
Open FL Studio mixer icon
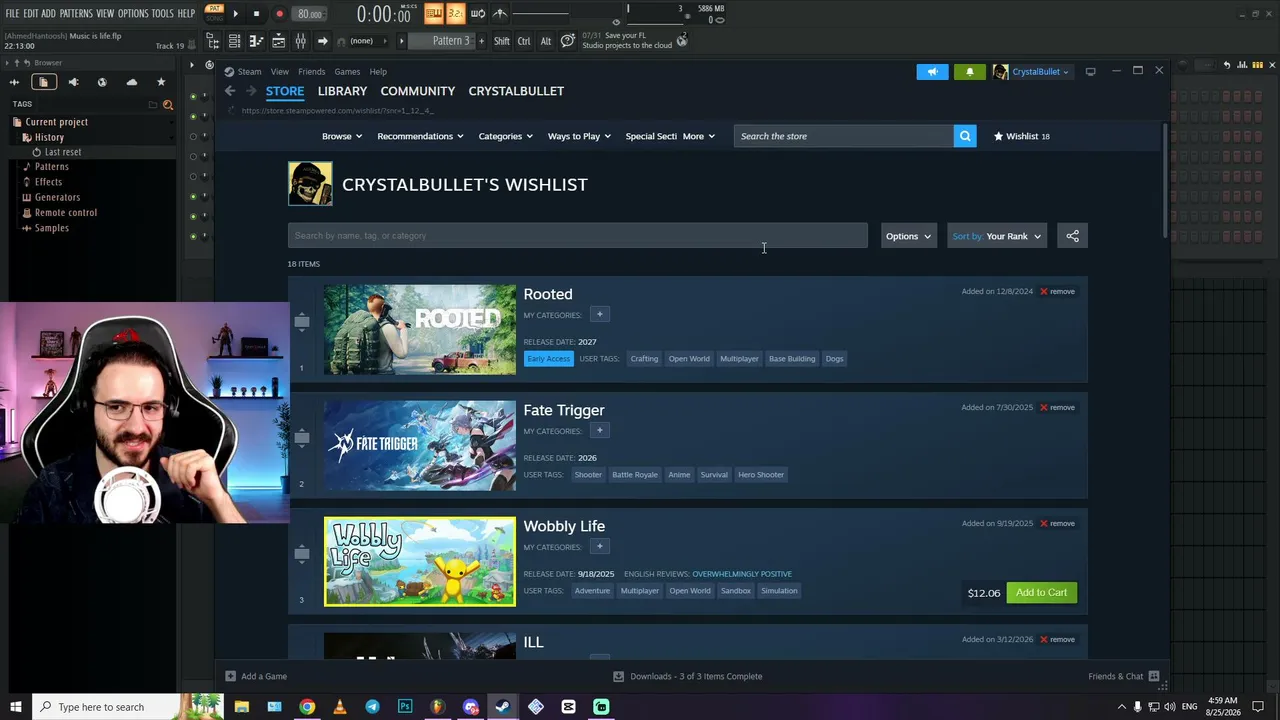coord(300,41)
